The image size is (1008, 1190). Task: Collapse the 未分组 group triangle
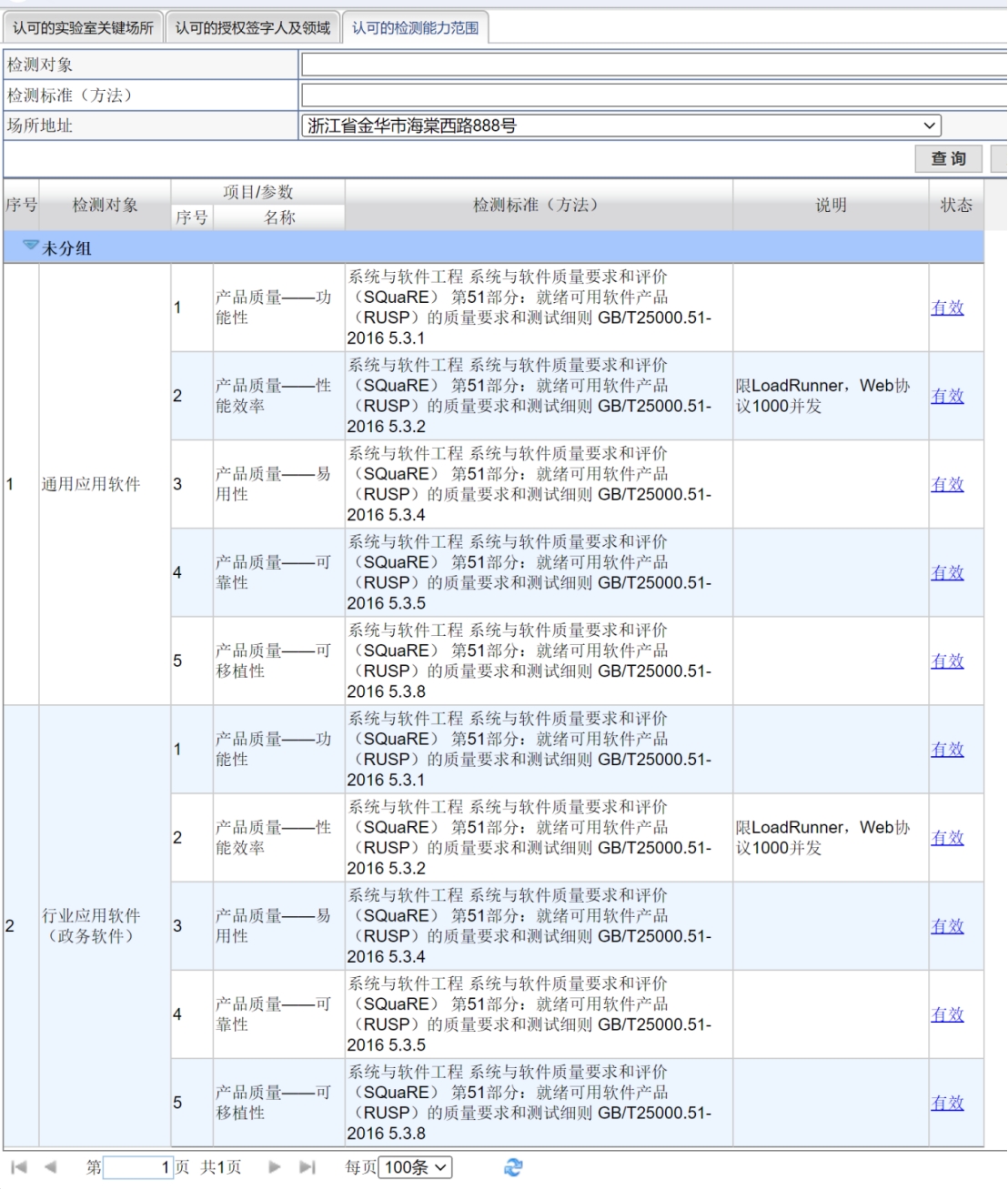31,247
